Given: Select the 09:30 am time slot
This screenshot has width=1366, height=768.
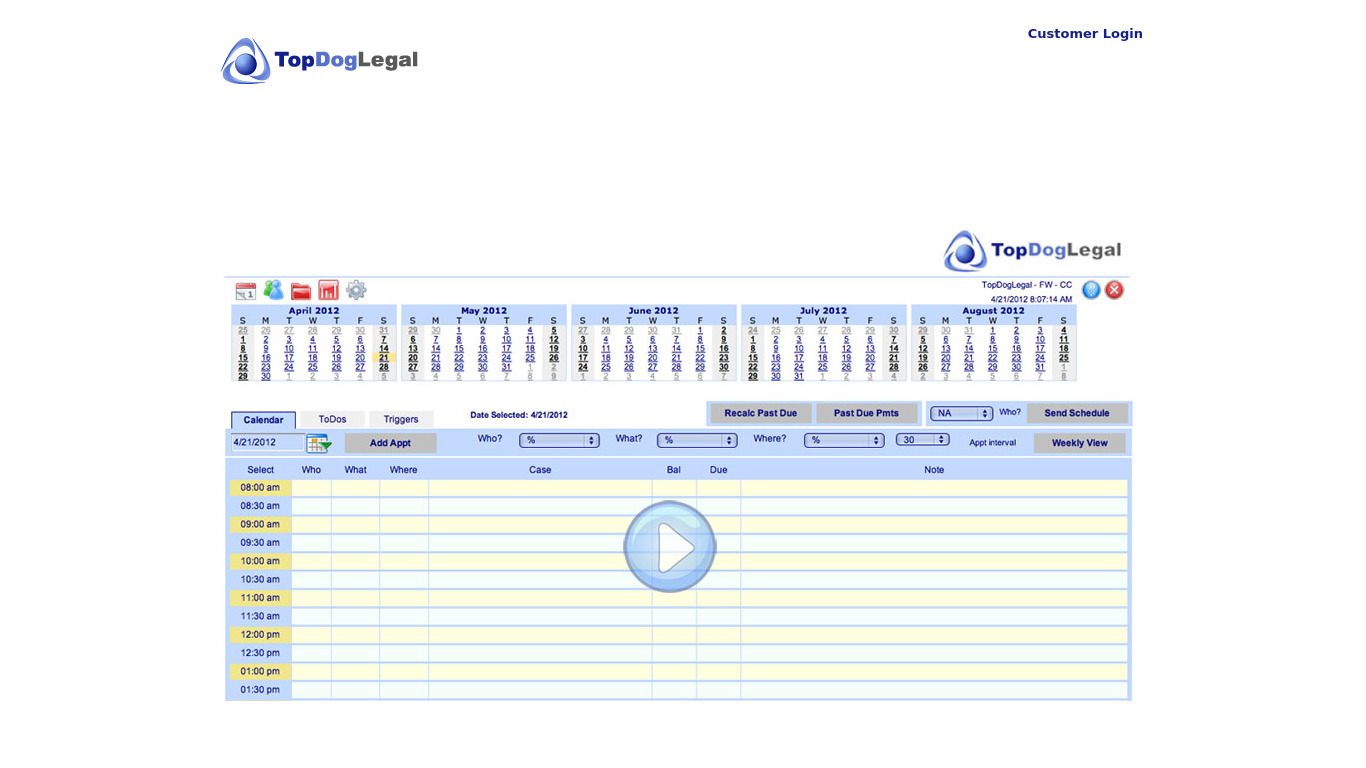Looking at the screenshot, I should tap(260, 543).
